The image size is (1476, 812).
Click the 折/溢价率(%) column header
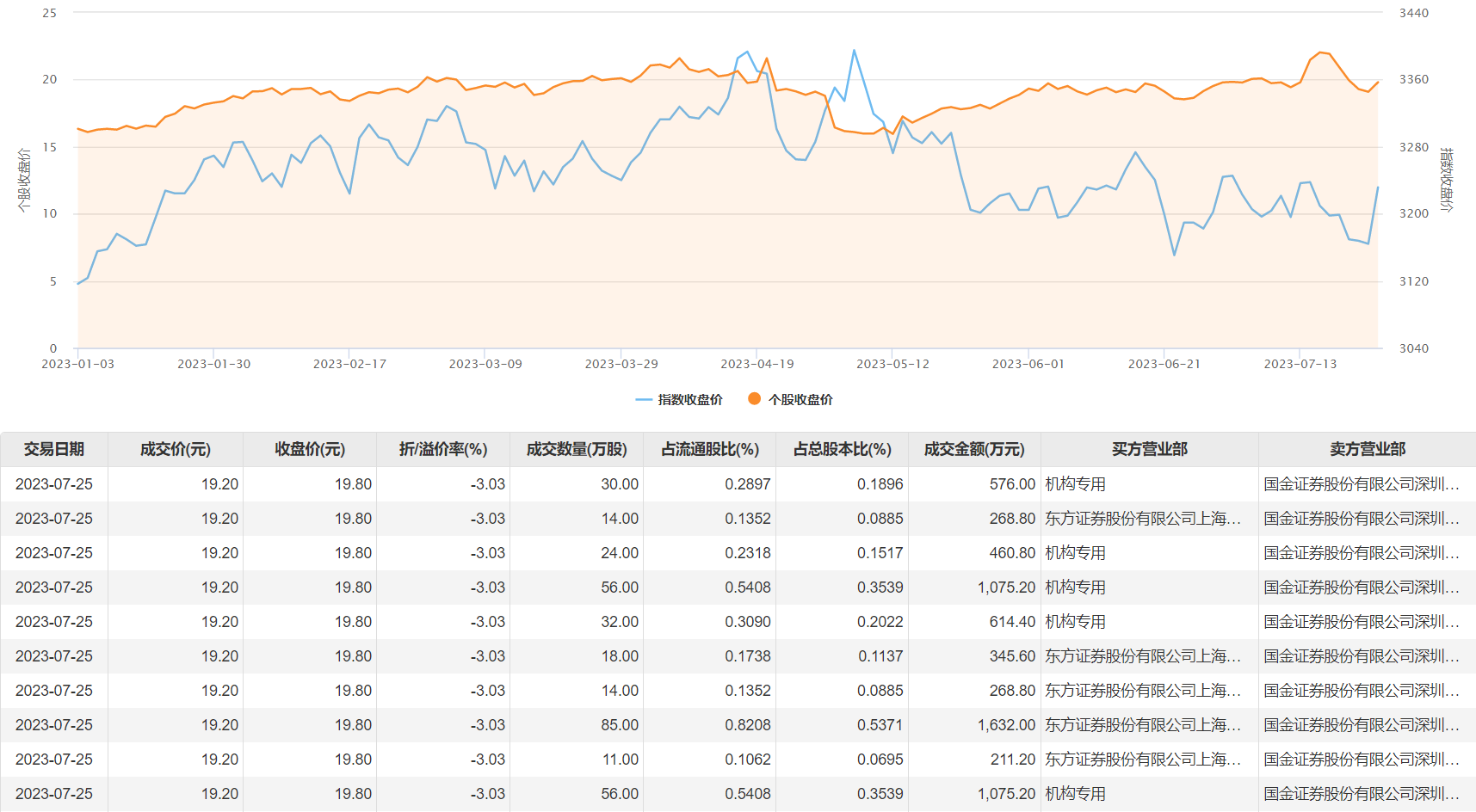pyautogui.click(x=443, y=449)
